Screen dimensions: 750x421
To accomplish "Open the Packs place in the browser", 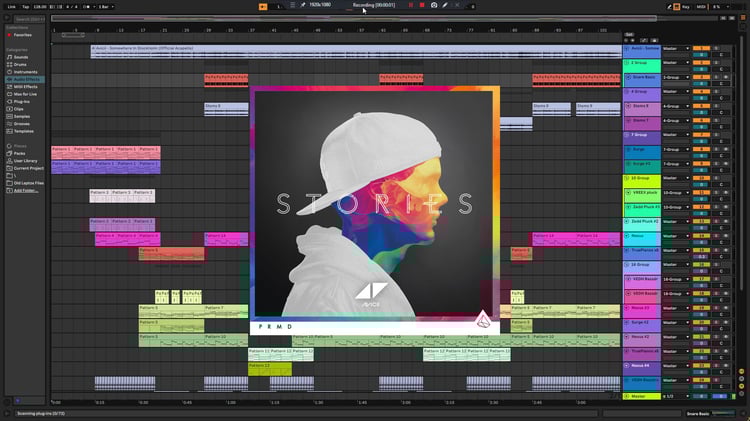I will click(x=19, y=154).
